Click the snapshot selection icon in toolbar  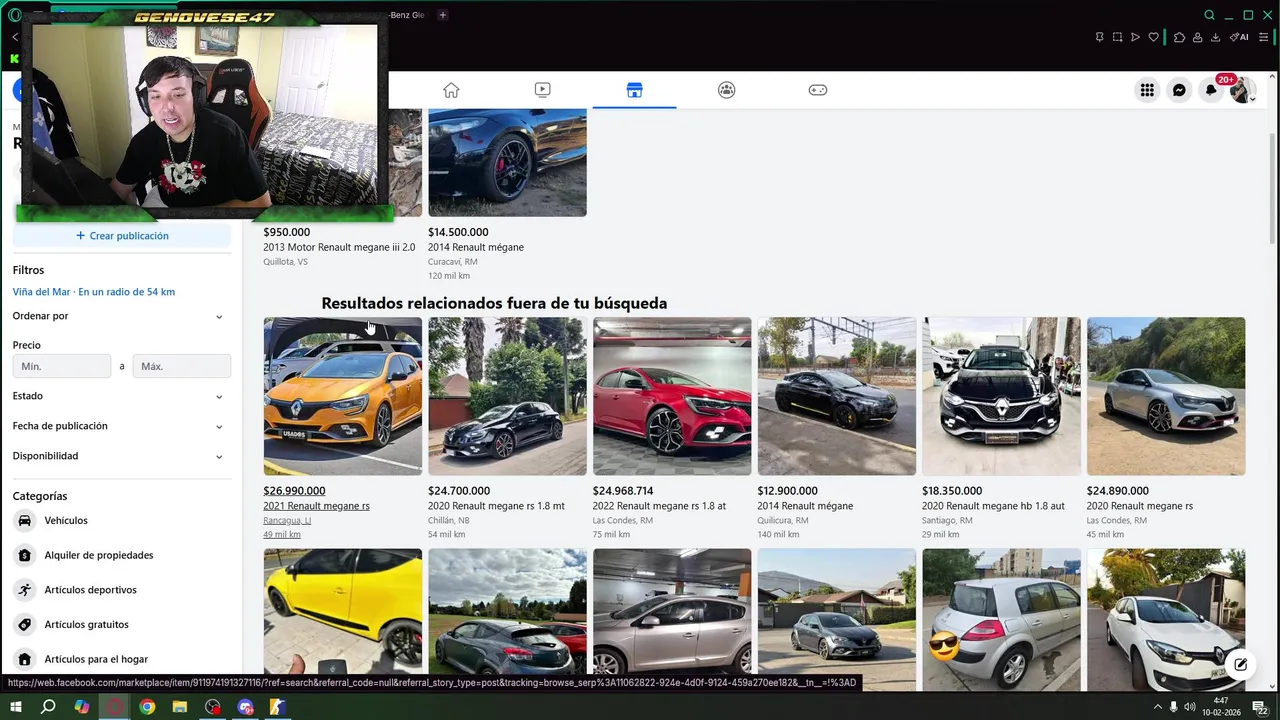click(1117, 37)
